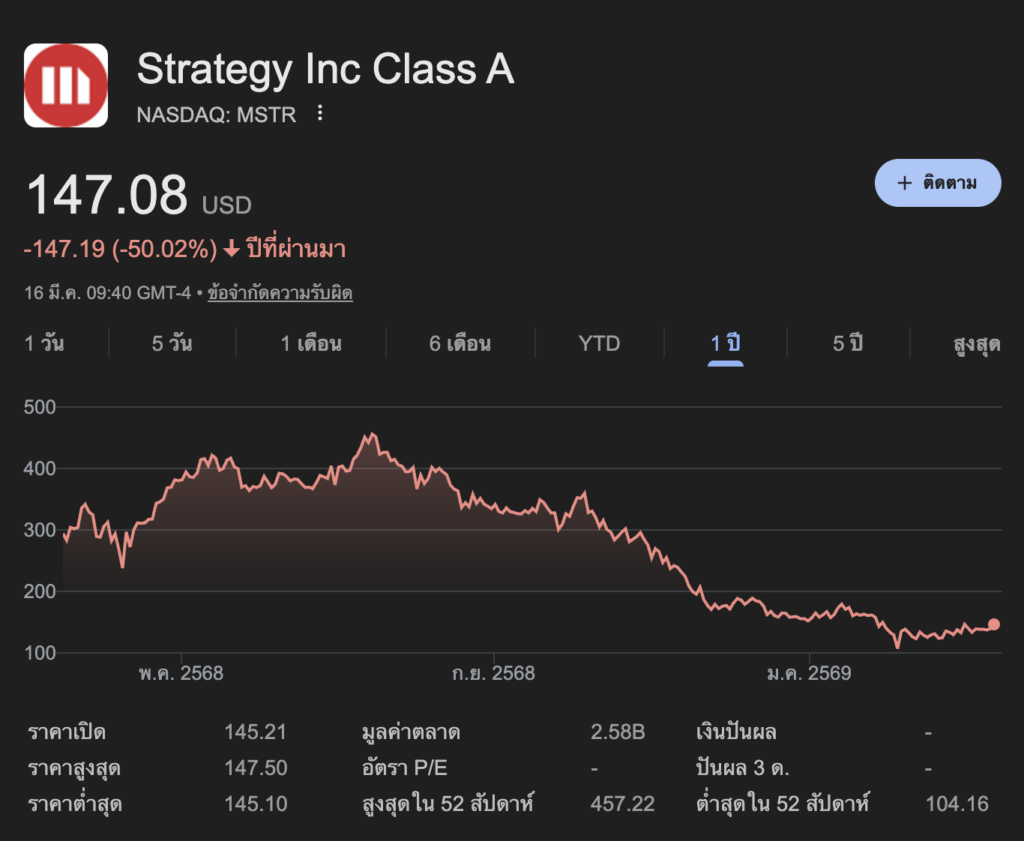Select the 1 ปี range tab

pos(725,344)
